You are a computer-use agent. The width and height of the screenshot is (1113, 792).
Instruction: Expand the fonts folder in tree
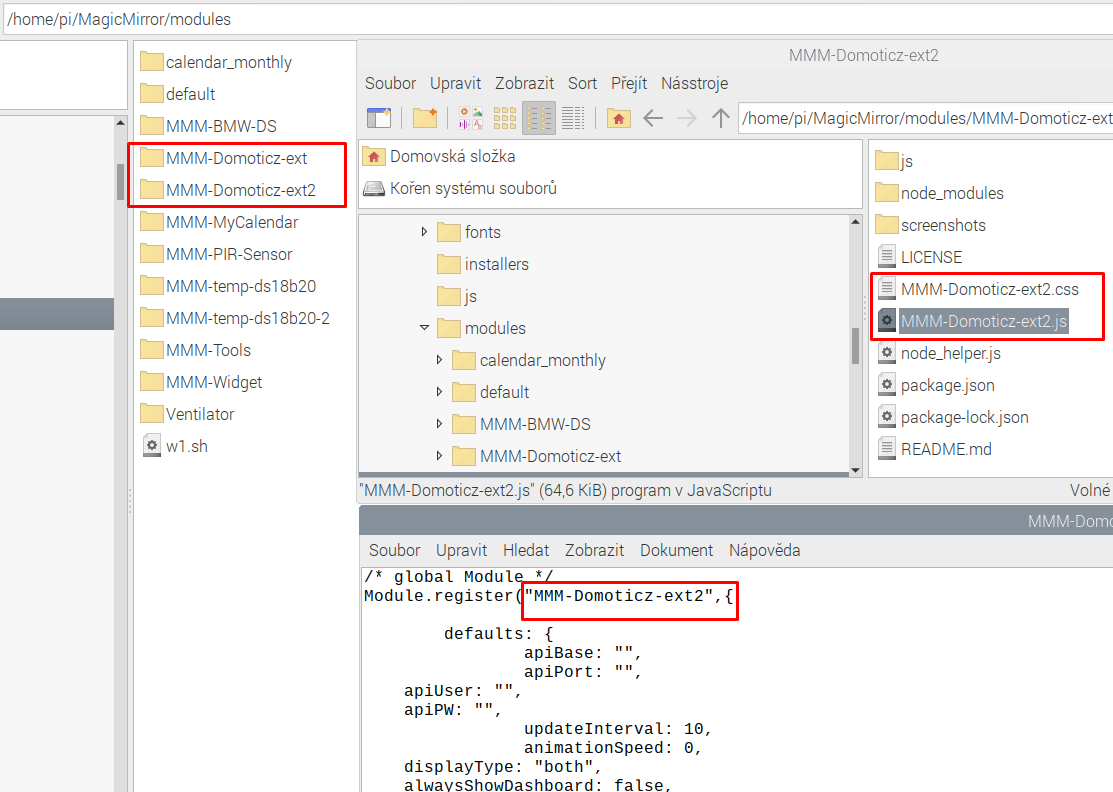click(424, 232)
